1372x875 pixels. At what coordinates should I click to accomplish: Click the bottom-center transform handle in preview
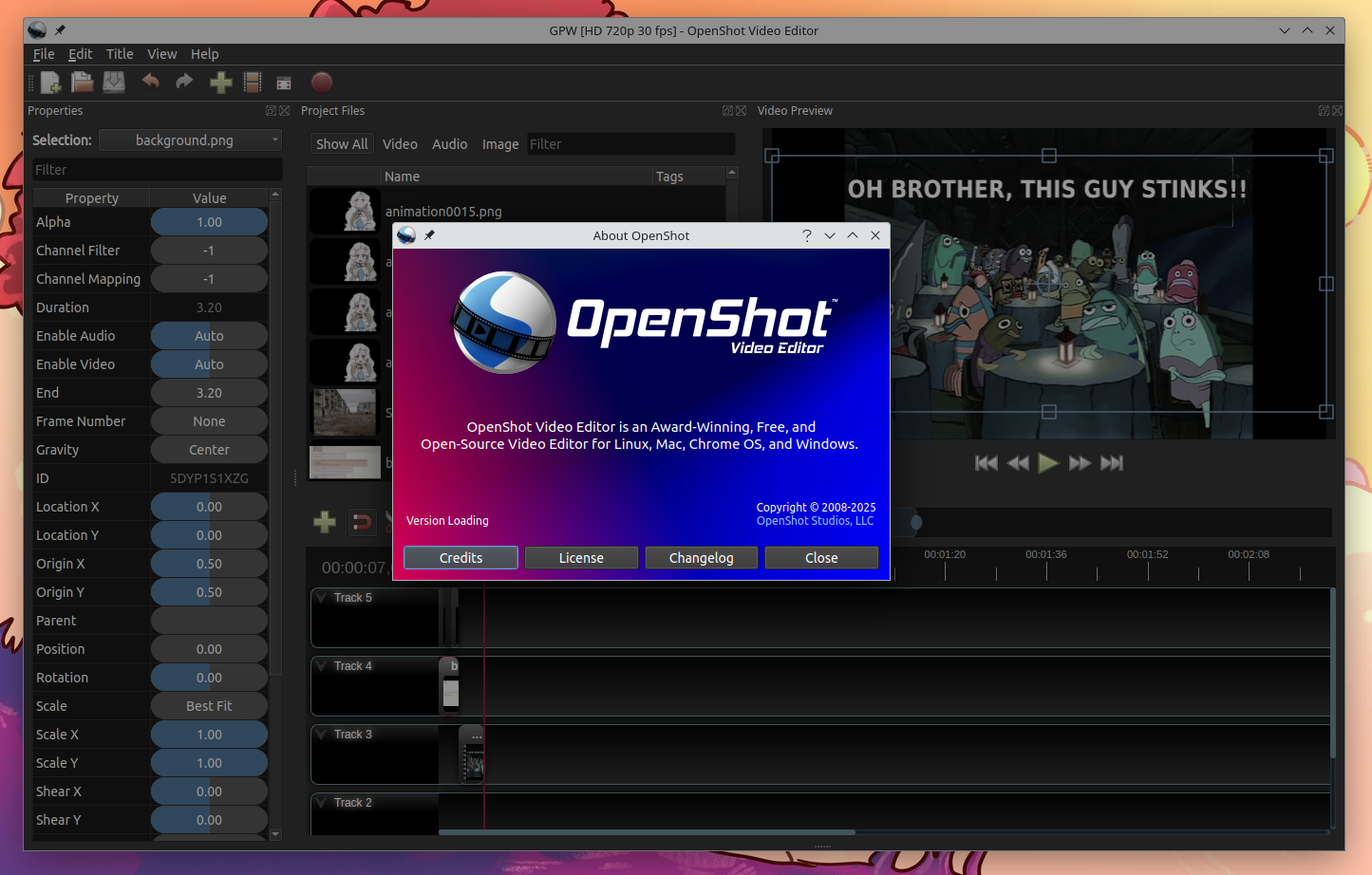click(1049, 412)
